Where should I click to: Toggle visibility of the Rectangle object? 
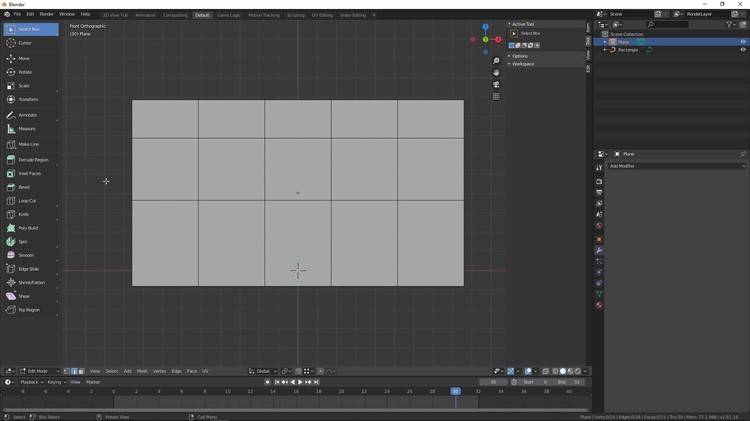742,50
